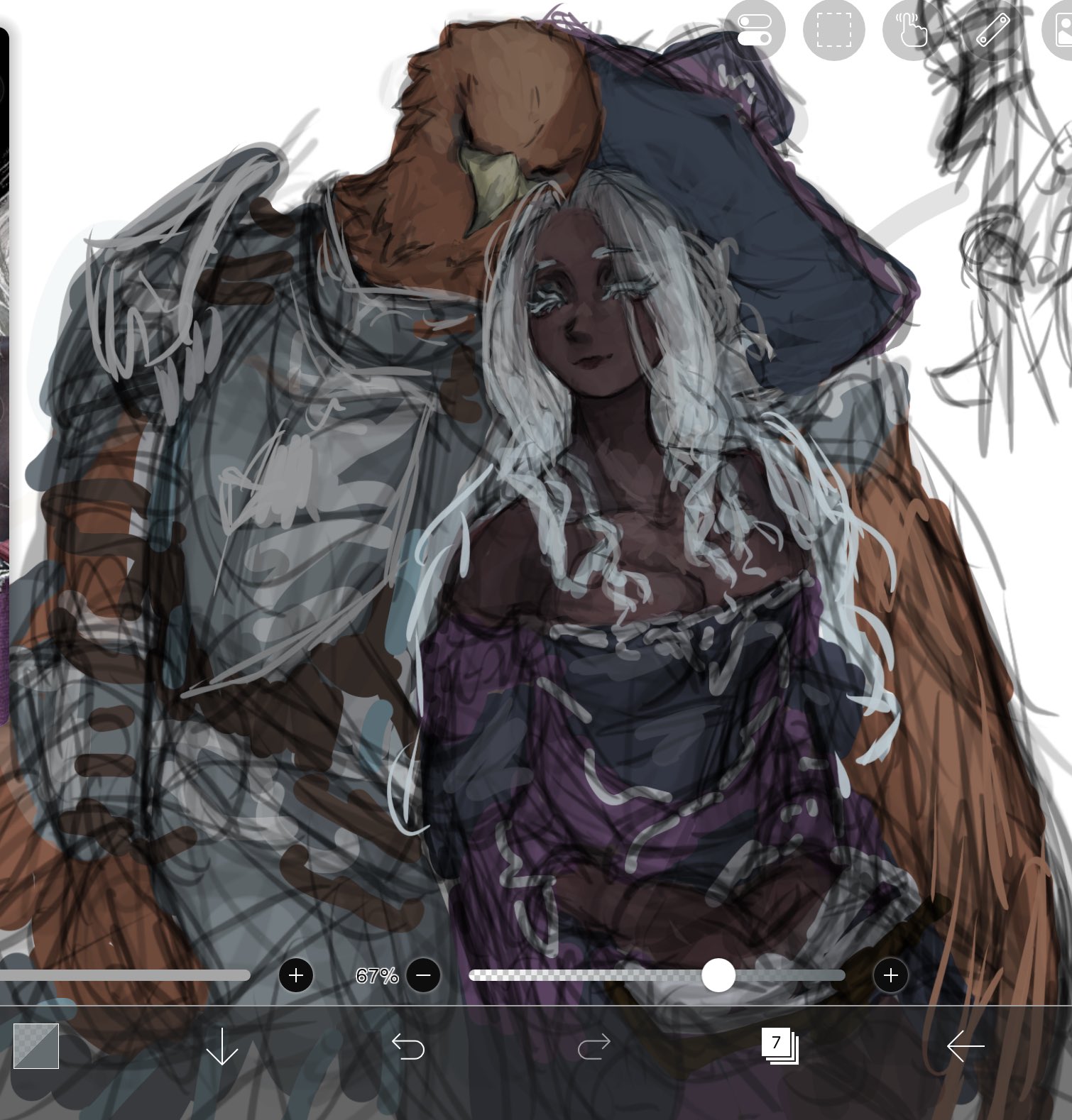The image size is (1072, 1120).
Task: Decrease opacity with the minus button
Action: point(423,975)
